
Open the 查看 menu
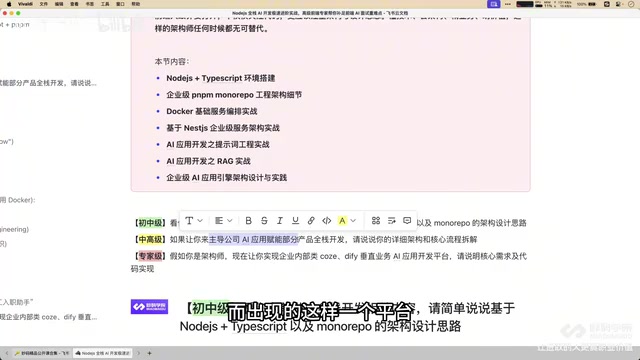(x=74, y=4)
